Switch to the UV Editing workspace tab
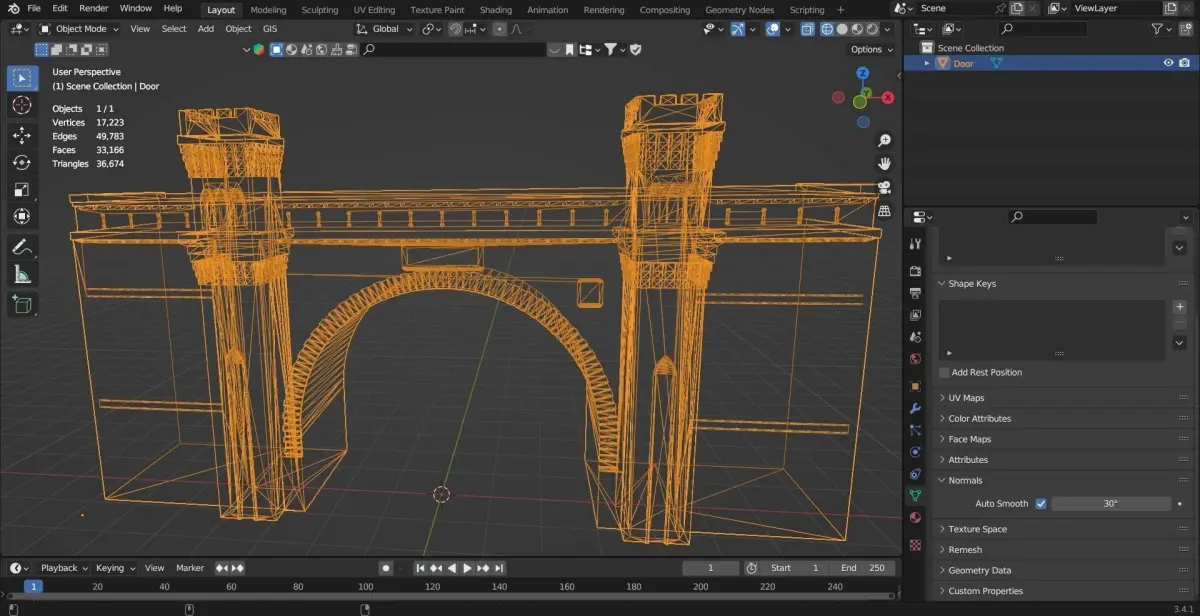 point(375,9)
